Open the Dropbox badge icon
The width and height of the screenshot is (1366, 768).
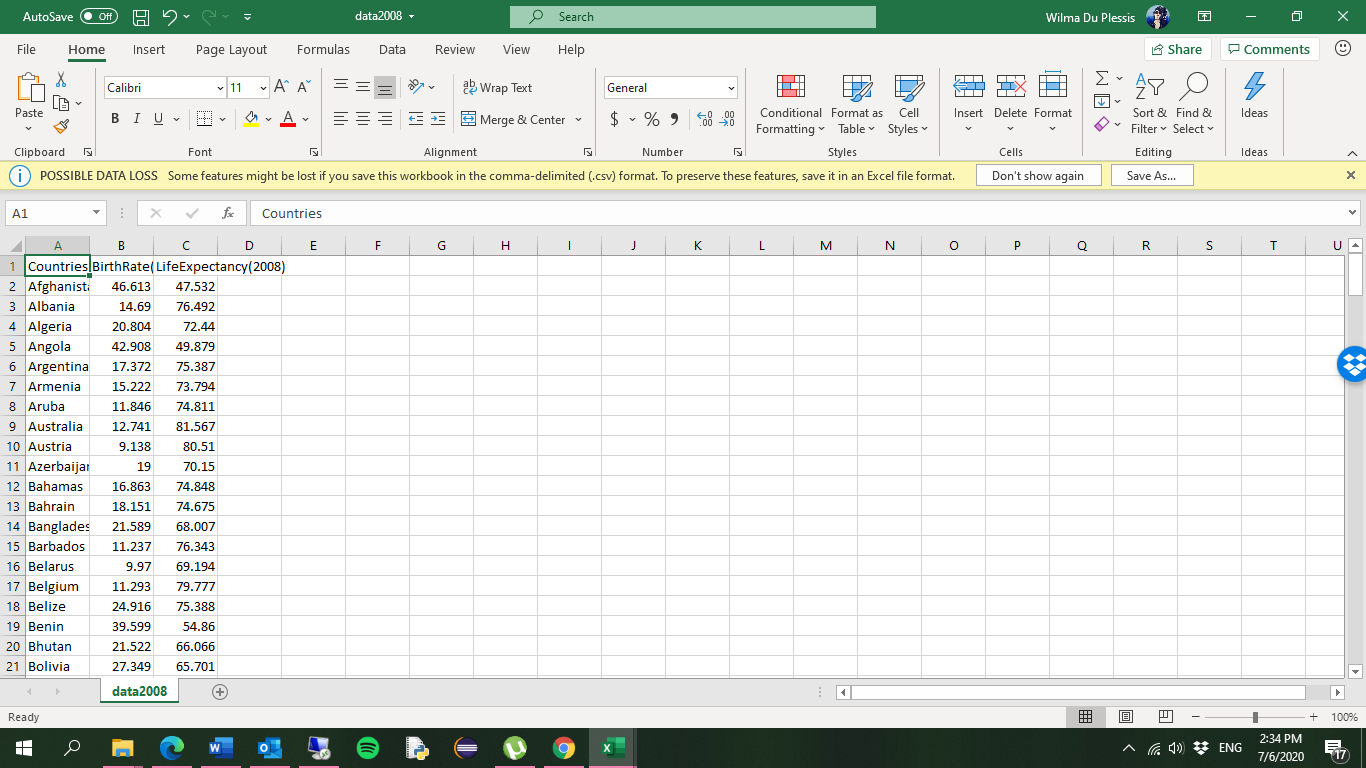[x=1352, y=366]
